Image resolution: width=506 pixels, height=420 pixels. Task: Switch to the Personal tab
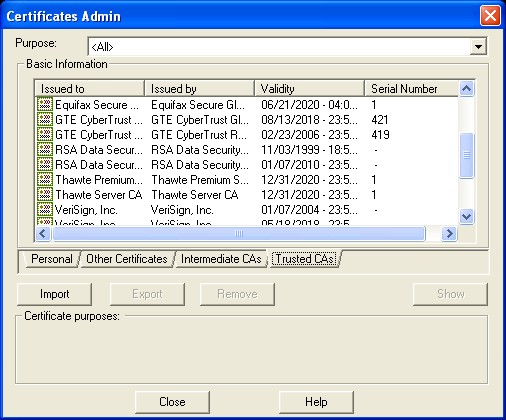[x=52, y=259]
